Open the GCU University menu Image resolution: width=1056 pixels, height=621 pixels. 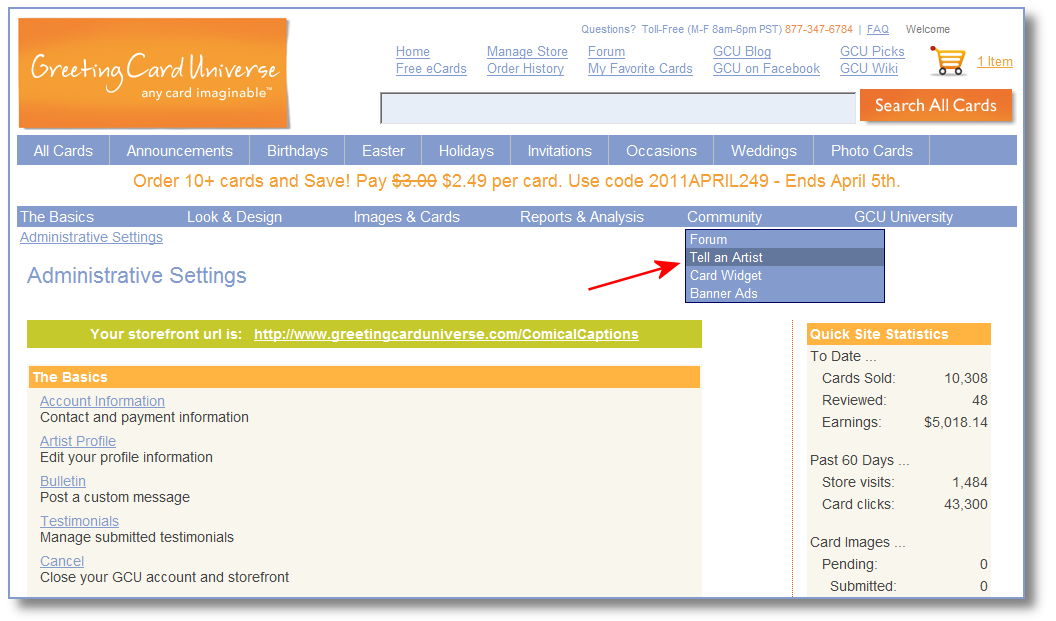[904, 217]
